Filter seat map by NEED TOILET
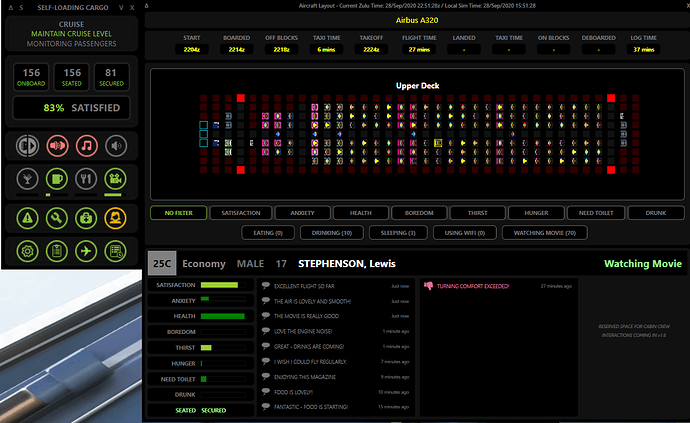The height and width of the screenshot is (423, 690). [x=596, y=213]
